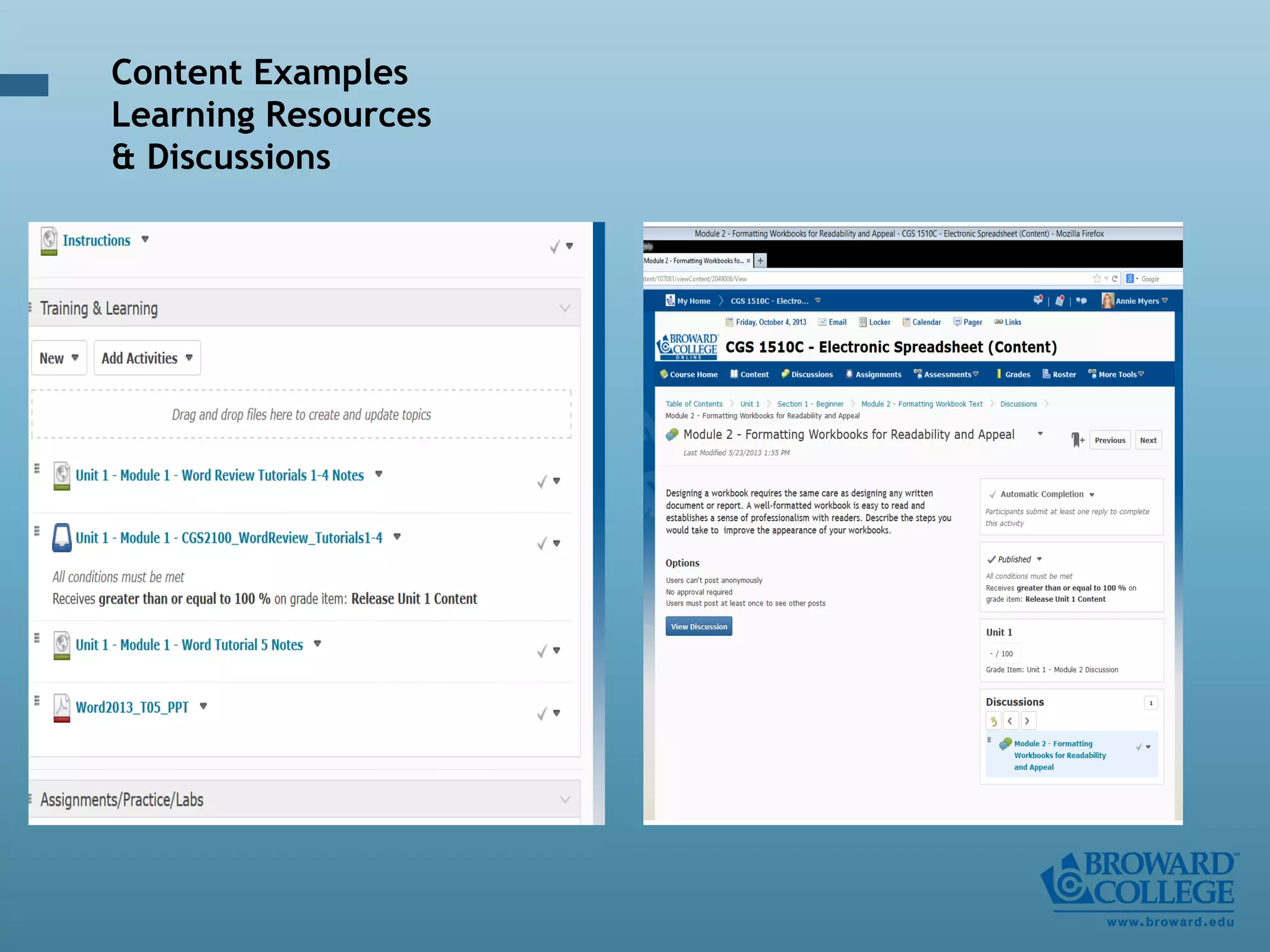Click the My Home icon in the browser window
The height and width of the screenshot is (952, 1270).
(670, 301)
